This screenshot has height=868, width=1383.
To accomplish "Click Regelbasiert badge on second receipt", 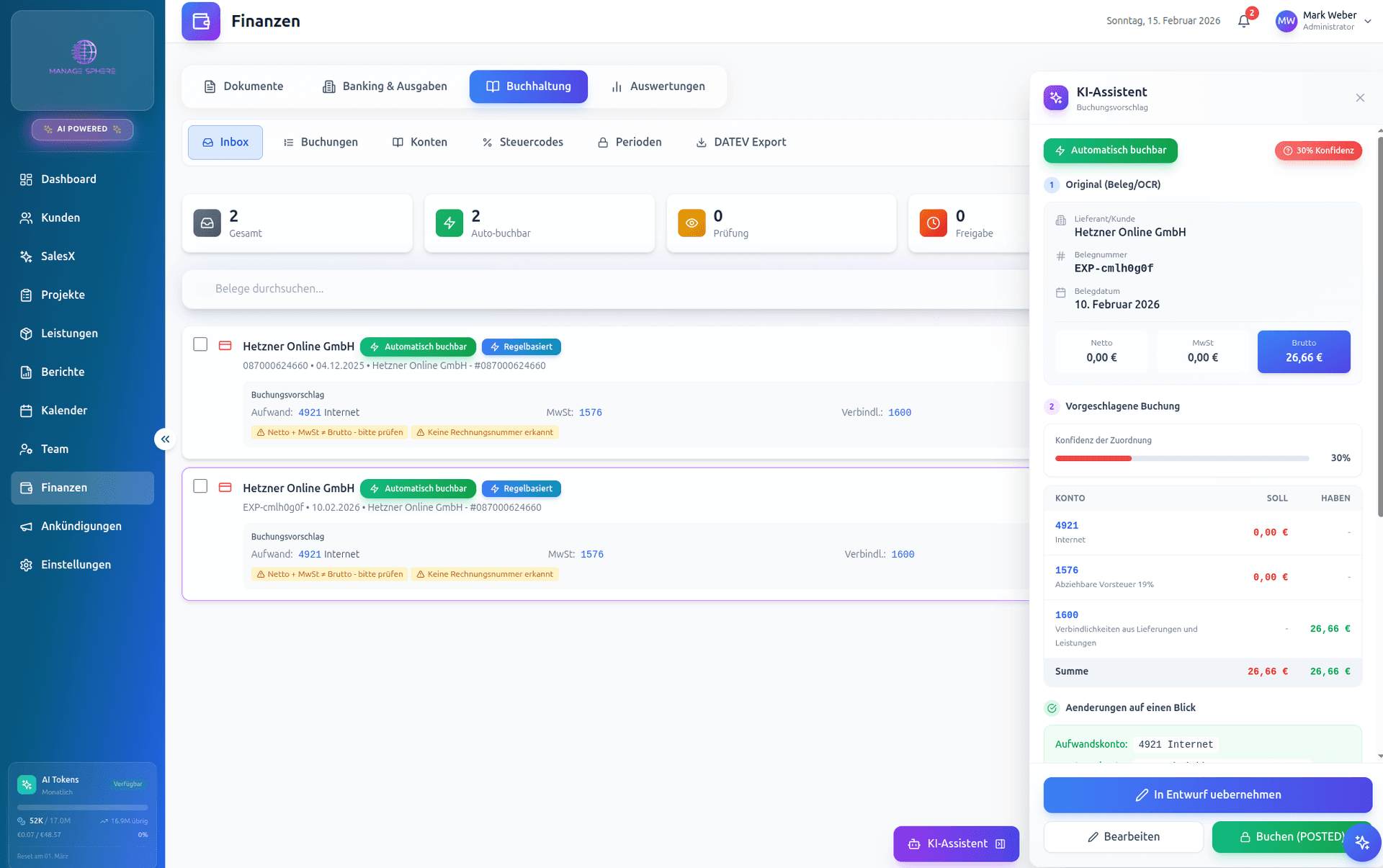I will (522, 489).
